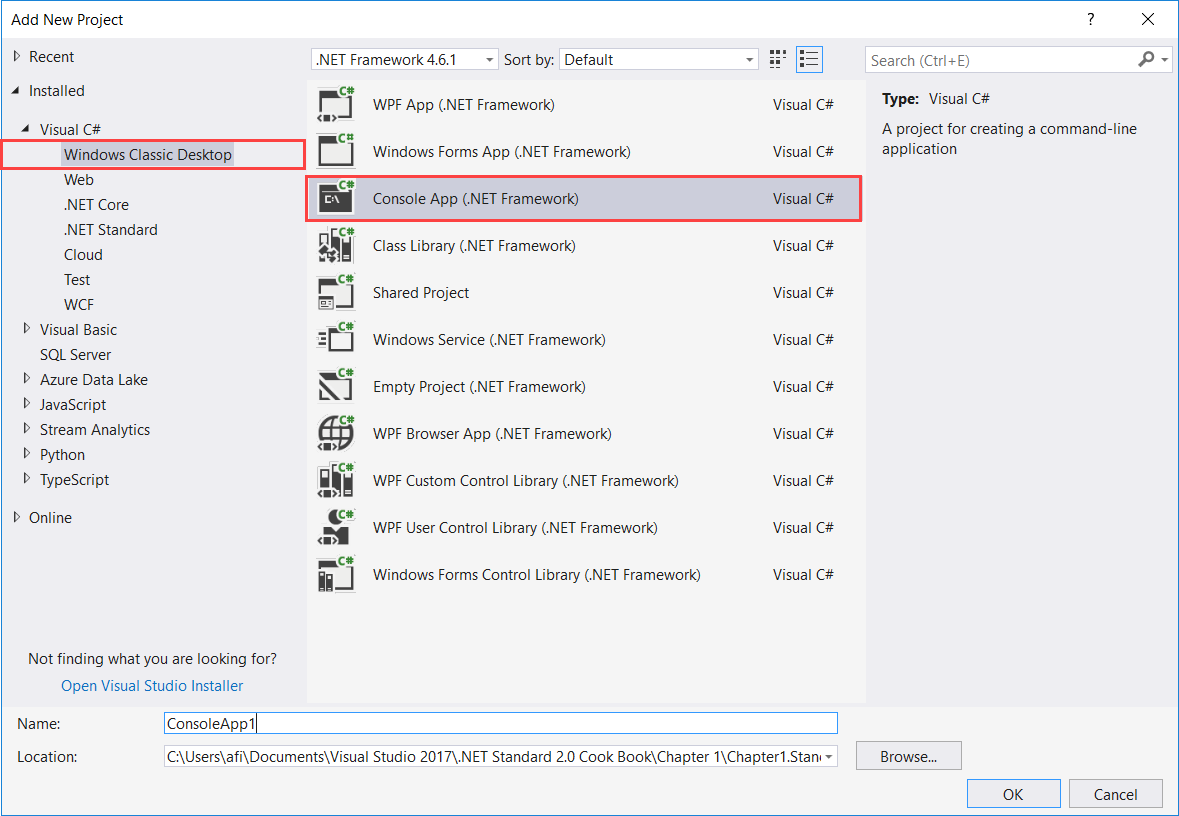Expand the Visual Basic node

27,329
